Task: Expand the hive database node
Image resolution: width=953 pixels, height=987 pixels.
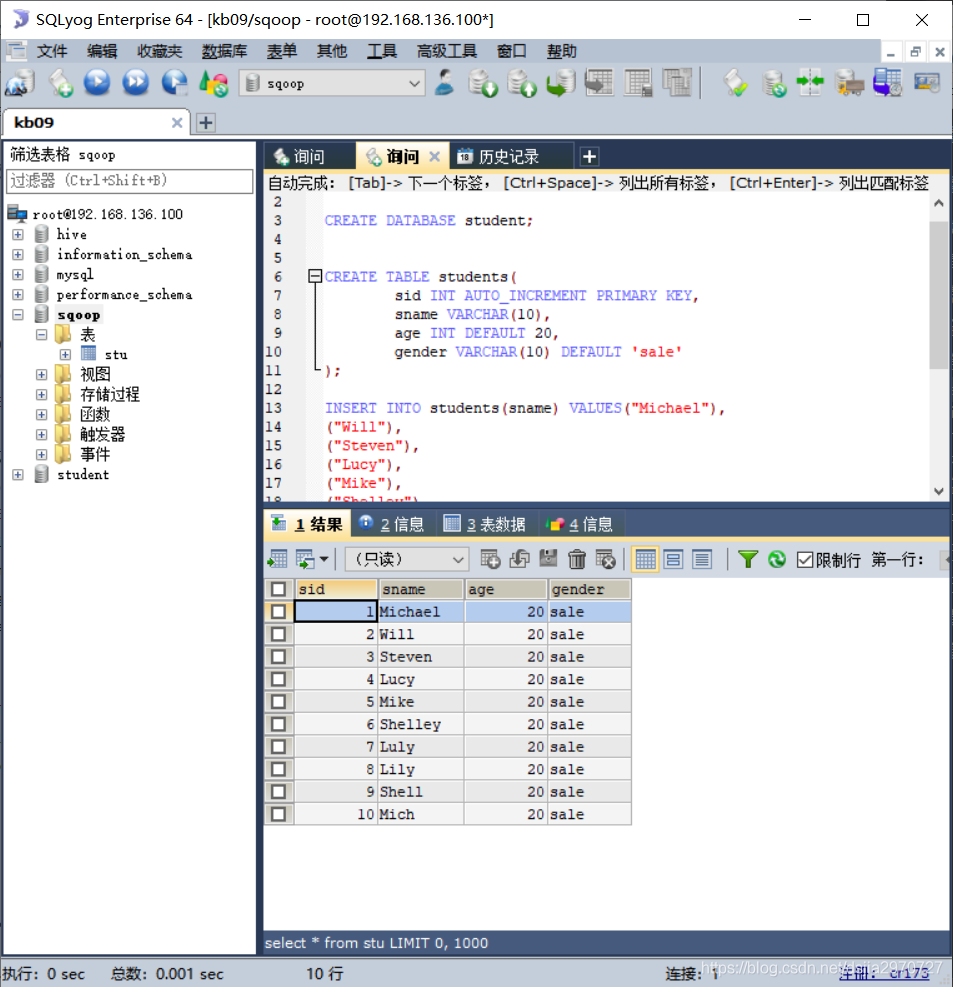Action: coord(18,235)
